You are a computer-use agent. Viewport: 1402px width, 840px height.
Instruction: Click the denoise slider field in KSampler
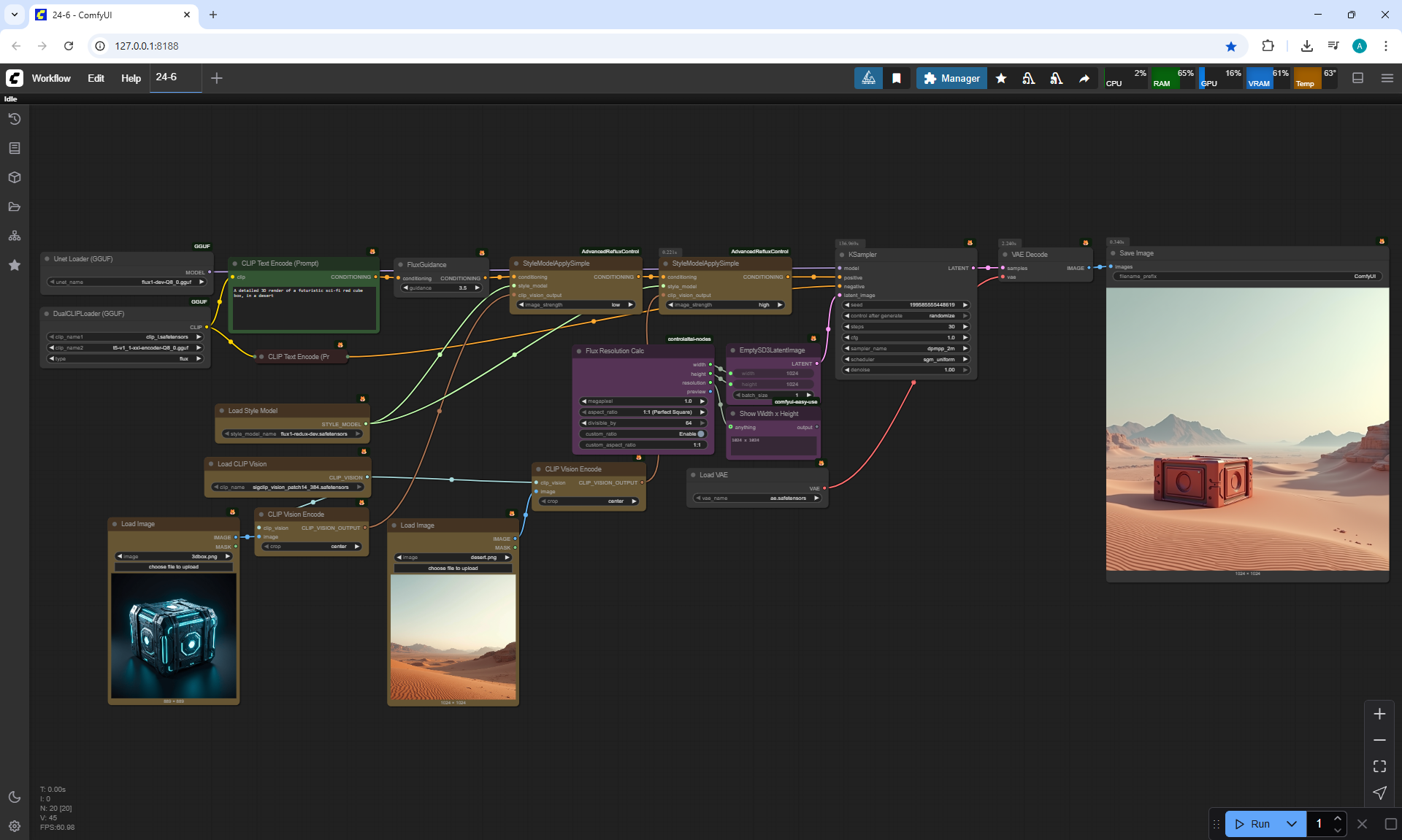(905, 369)
